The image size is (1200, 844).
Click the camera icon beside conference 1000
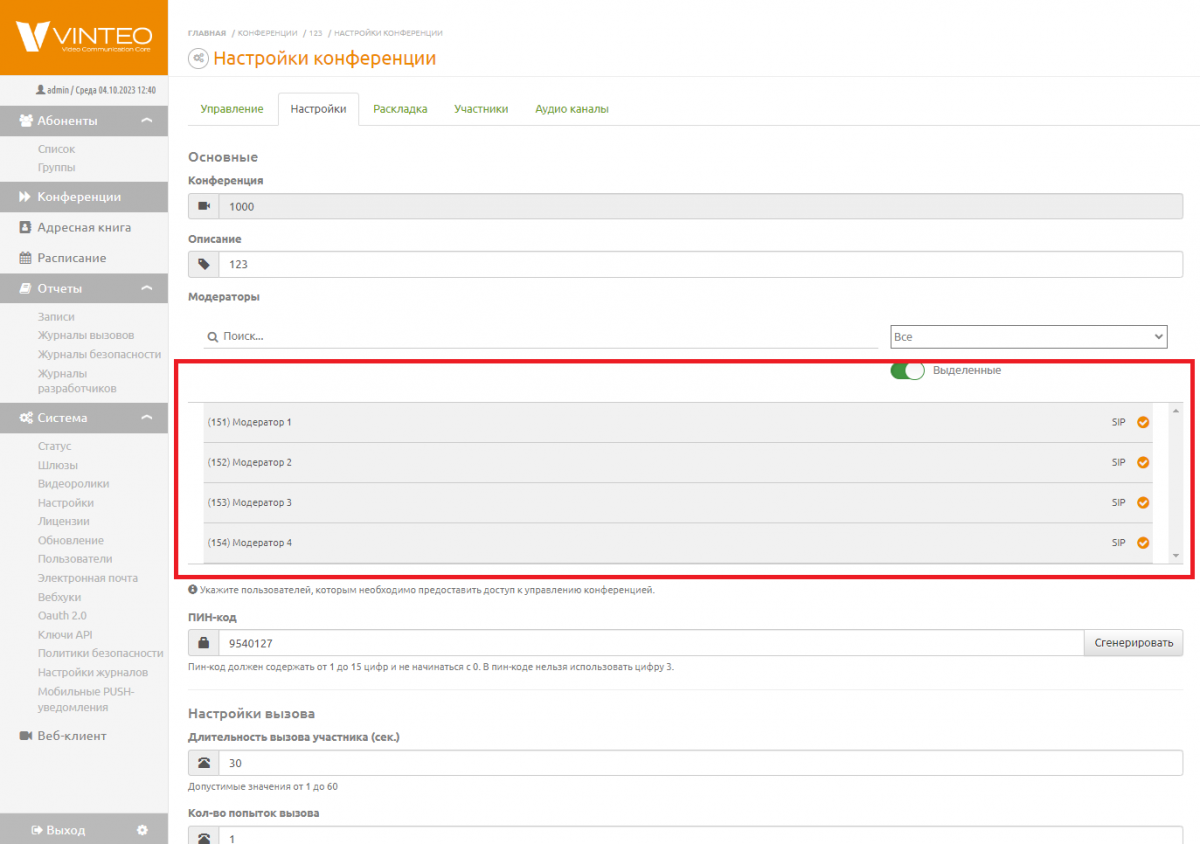[204, 206]
